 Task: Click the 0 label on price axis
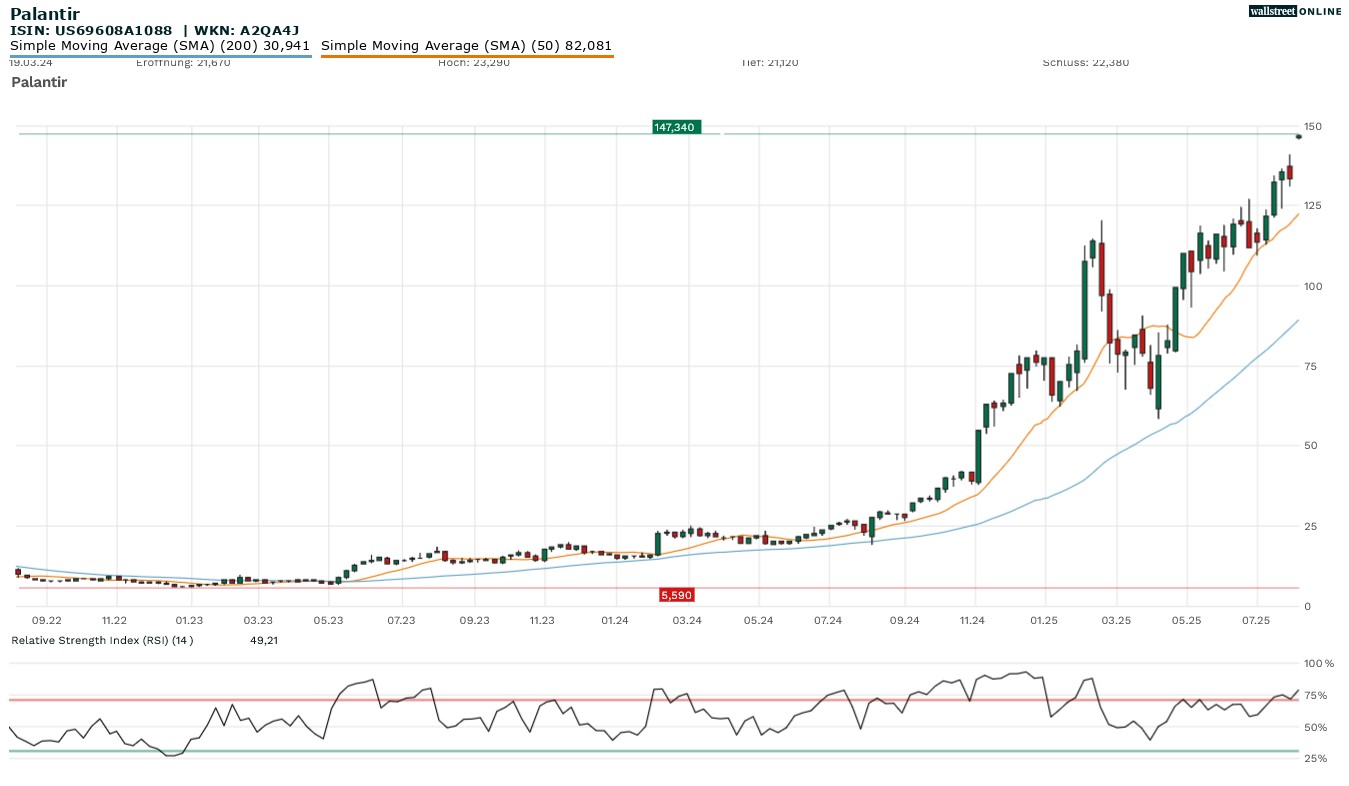[x=1306, y=607]
